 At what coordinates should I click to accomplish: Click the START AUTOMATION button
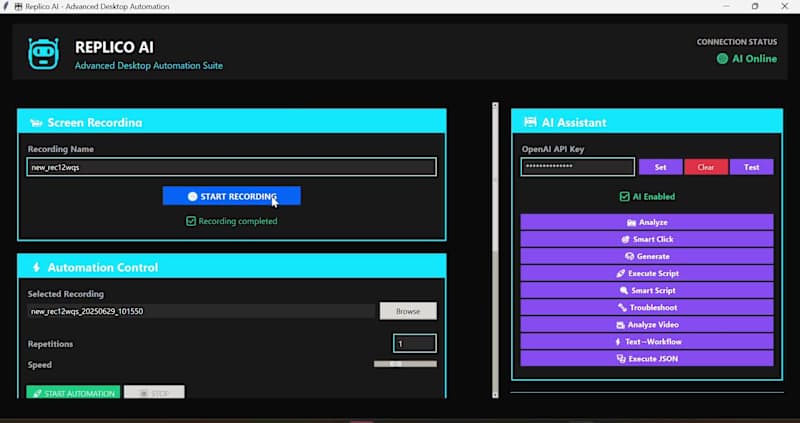[73, 392]
